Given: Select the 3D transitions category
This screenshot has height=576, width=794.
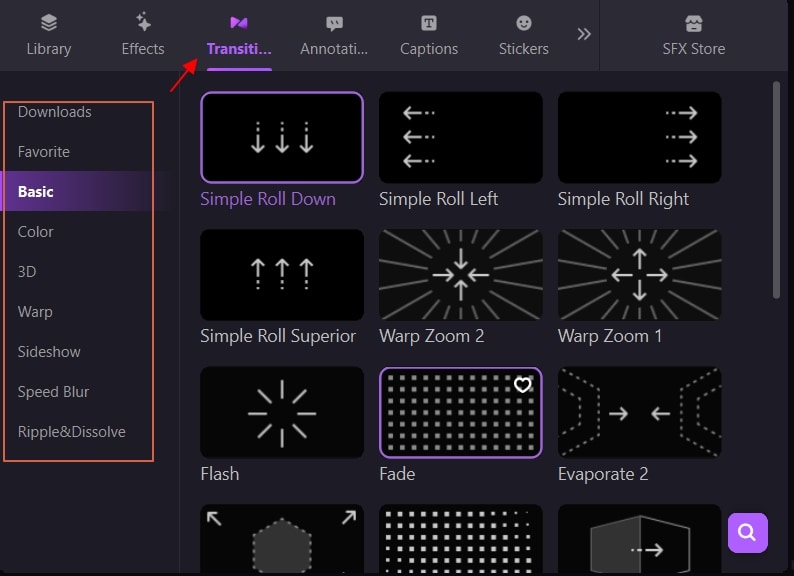Looking at the screenshot, I should click(27, 272).
